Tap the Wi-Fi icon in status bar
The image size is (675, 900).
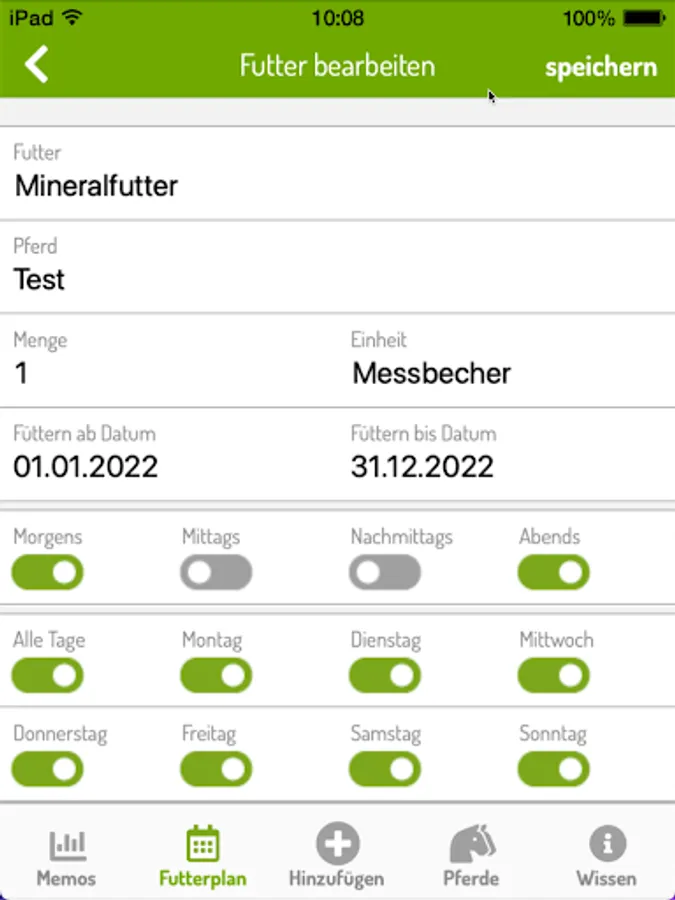[73, 18]
